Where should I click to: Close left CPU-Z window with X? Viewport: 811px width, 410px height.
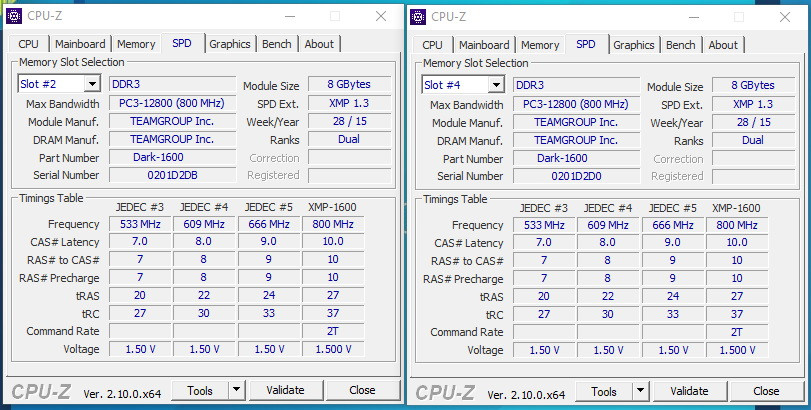381,16
